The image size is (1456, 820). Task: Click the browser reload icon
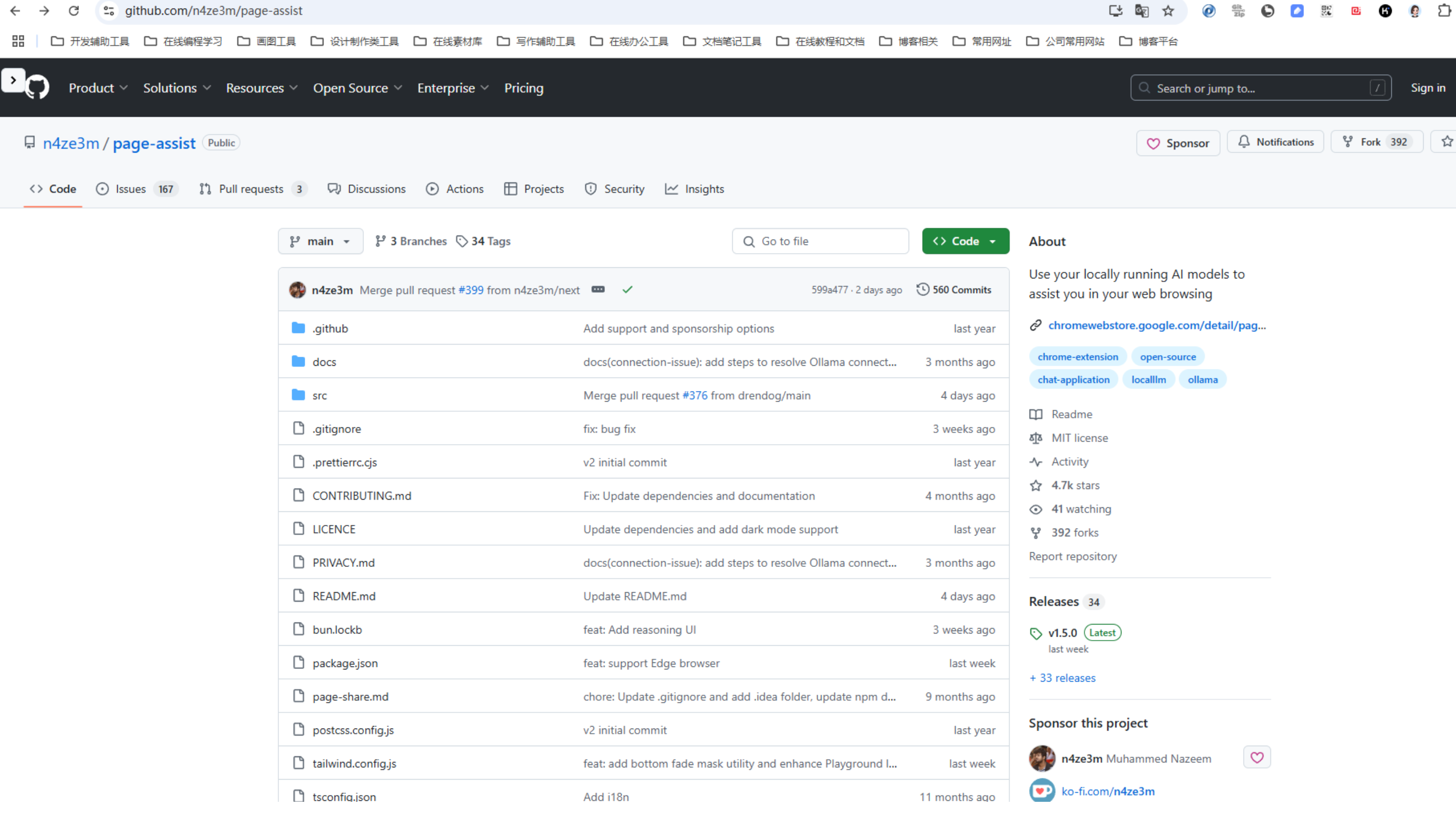click(x=73, y=11)
